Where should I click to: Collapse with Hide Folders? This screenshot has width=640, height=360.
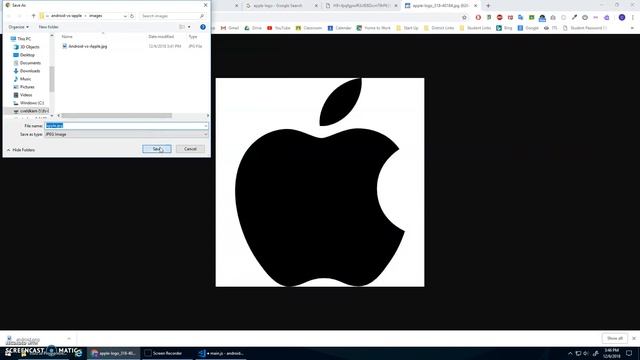coord(20,150)
